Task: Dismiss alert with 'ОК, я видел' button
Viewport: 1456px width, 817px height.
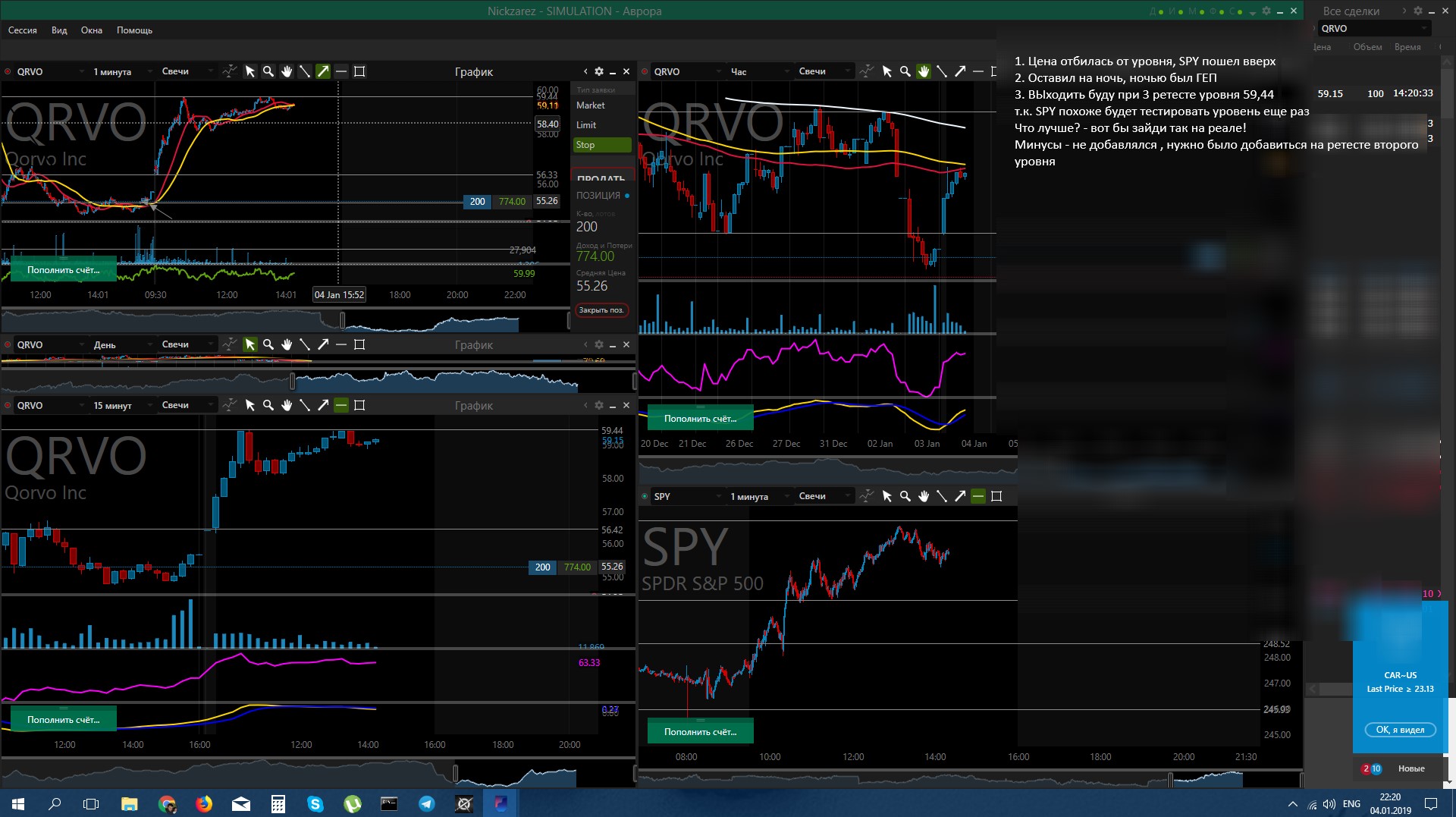Action: [1401, 730]
